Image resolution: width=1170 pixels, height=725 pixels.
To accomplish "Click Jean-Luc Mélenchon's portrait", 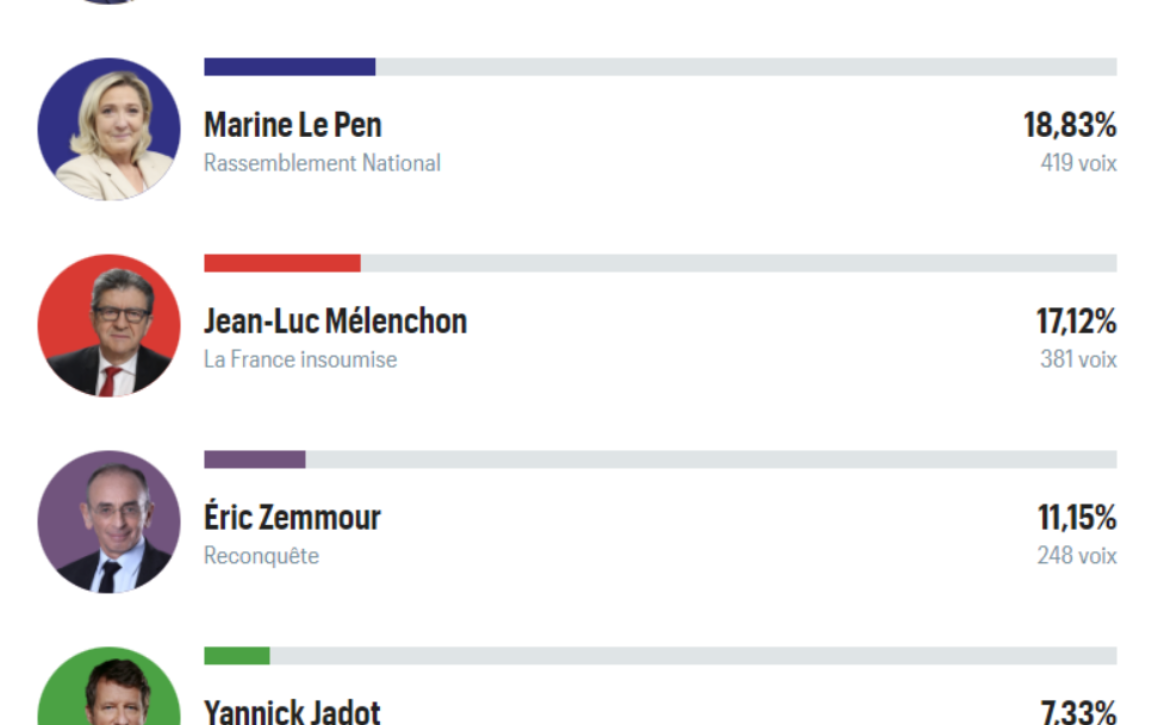I will pos(109,325).
